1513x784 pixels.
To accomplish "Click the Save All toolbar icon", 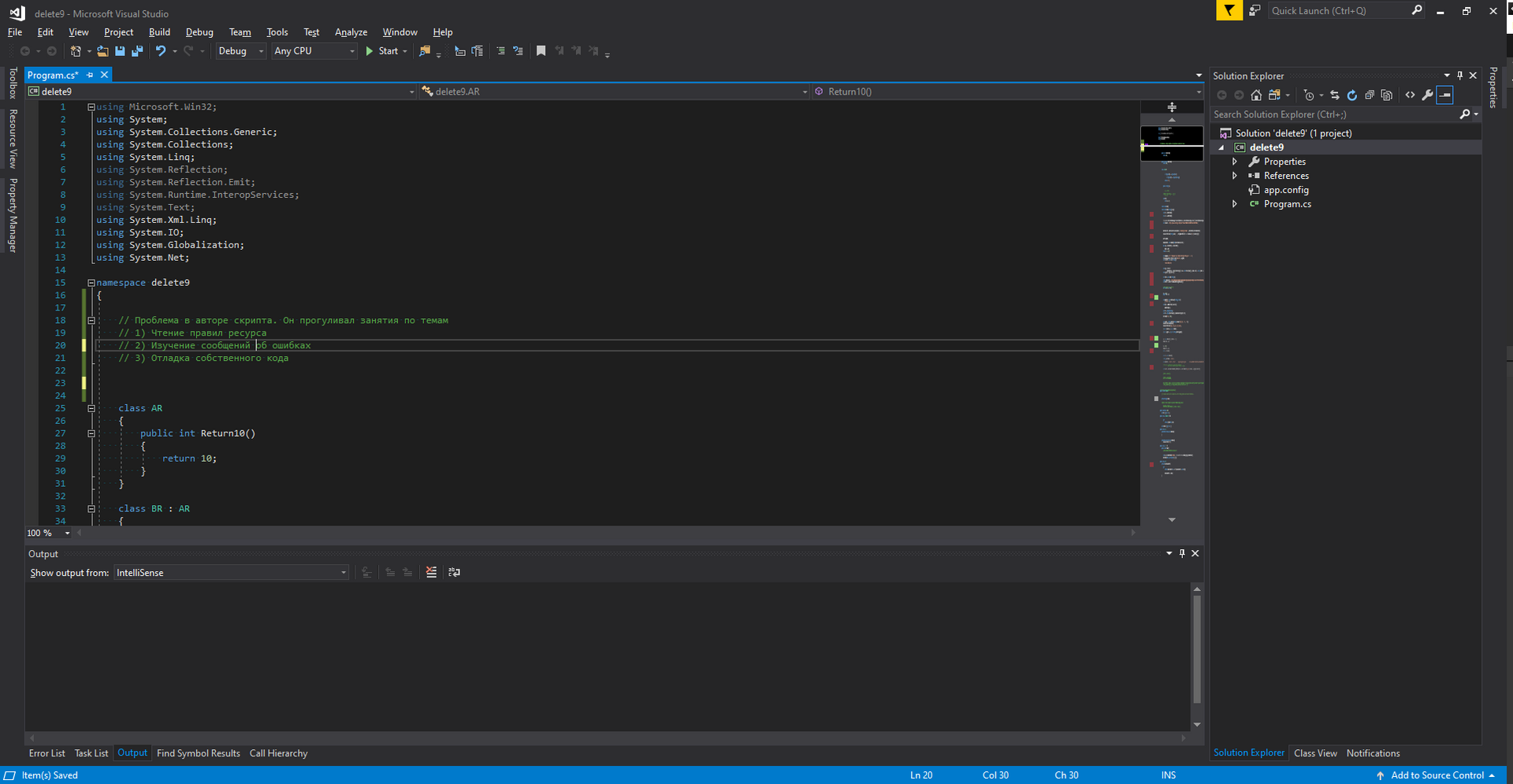I will 137,51.
